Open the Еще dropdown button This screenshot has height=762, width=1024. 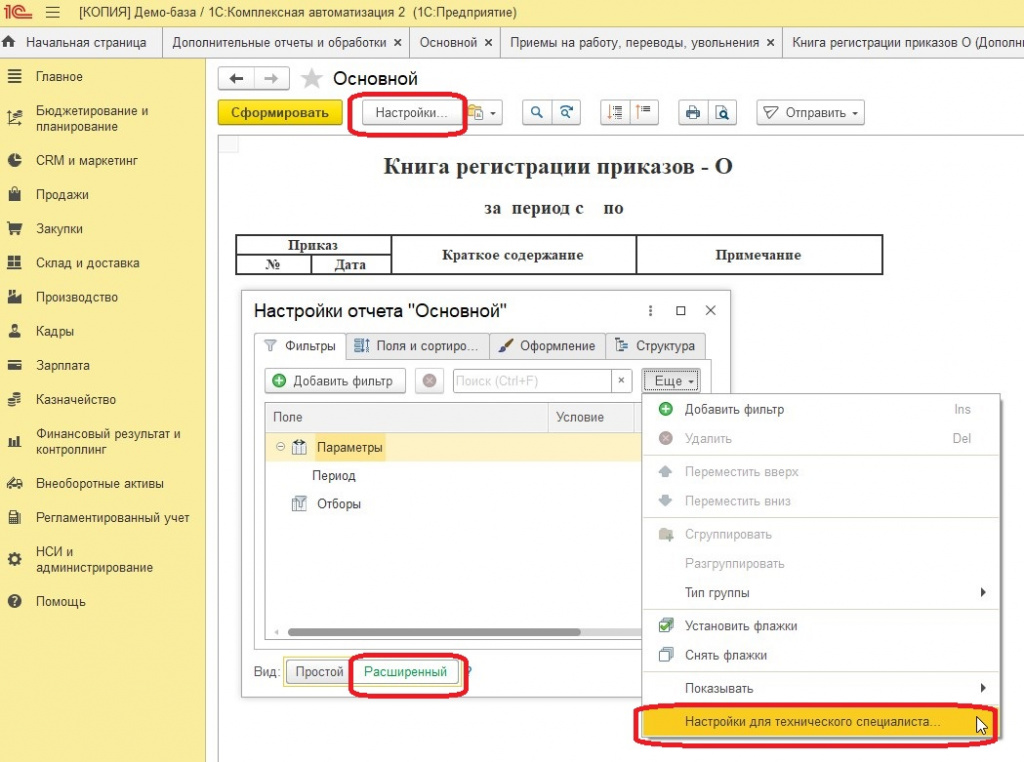coord(671,381)
